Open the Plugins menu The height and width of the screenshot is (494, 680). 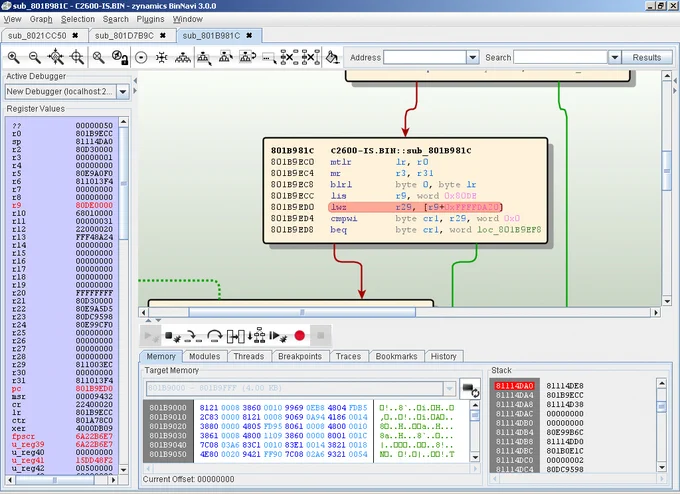click(x=150, y=19)
